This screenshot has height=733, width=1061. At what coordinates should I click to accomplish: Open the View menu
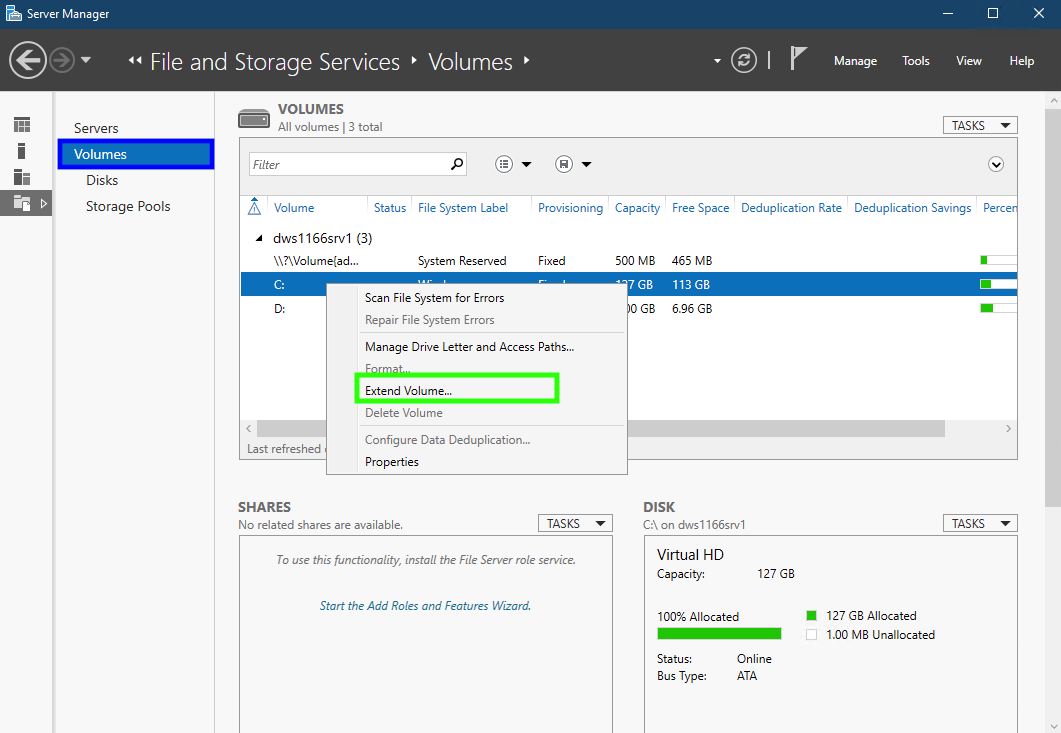tap(968, 61)
